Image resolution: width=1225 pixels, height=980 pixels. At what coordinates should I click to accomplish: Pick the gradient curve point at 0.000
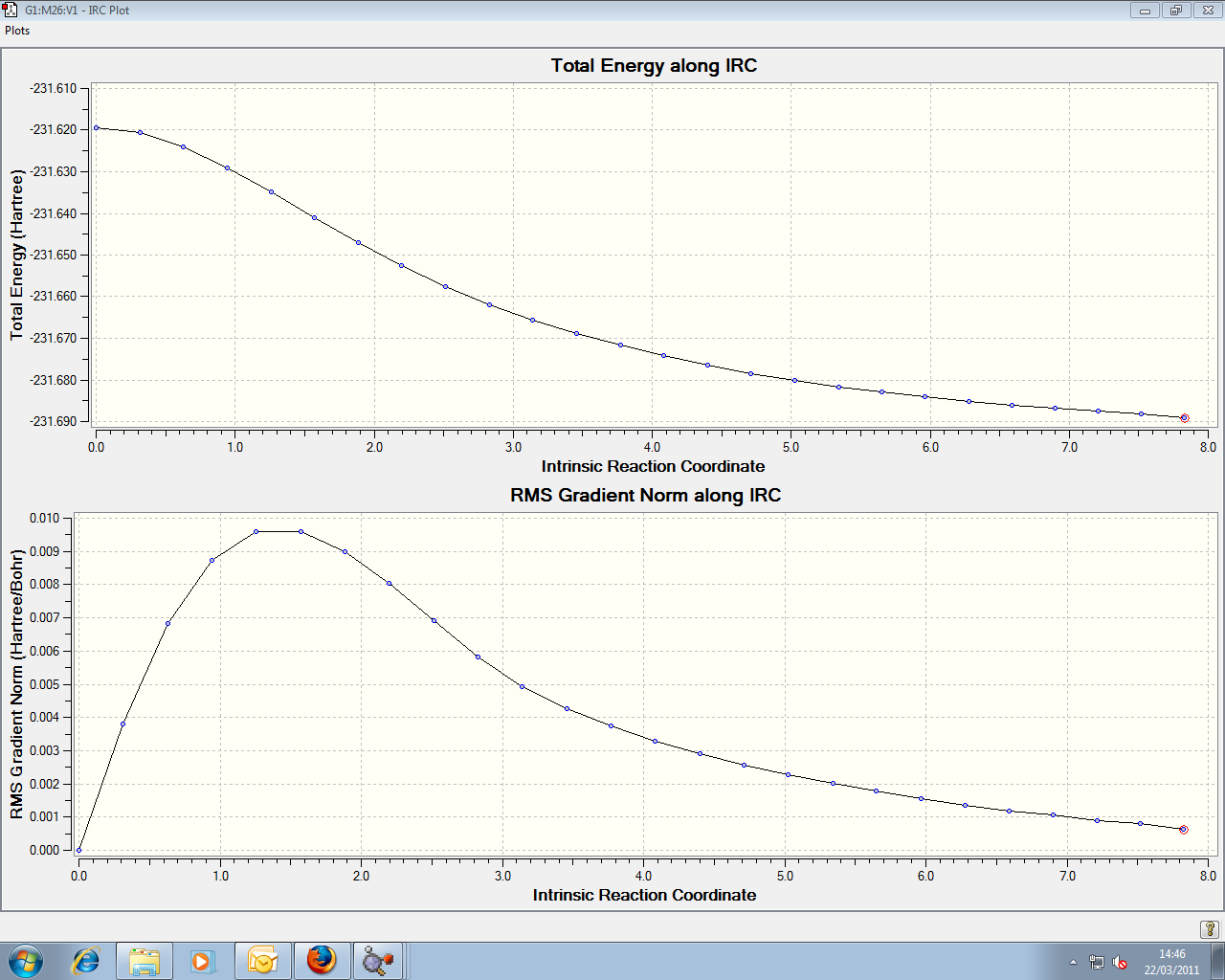pyautogui.click(x=78, y=850)
